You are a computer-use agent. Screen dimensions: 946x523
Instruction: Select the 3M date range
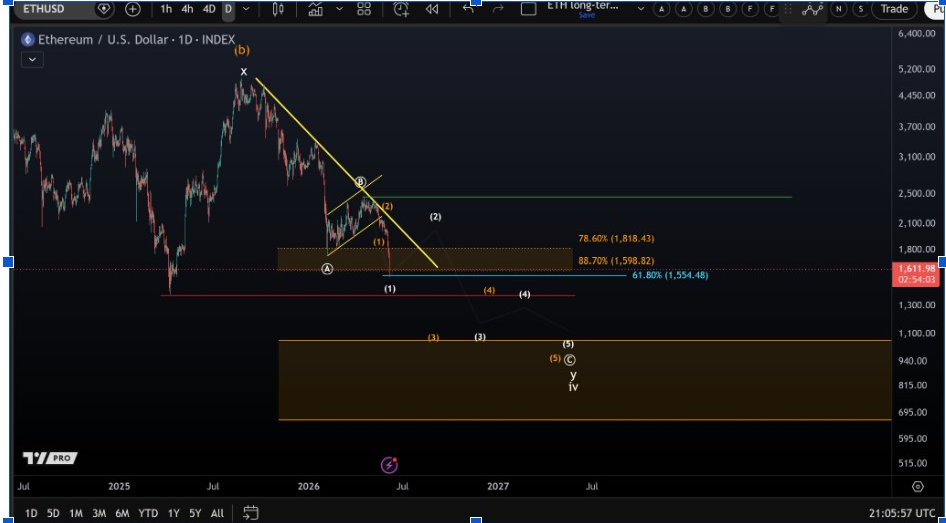click(x=99, y=513)
